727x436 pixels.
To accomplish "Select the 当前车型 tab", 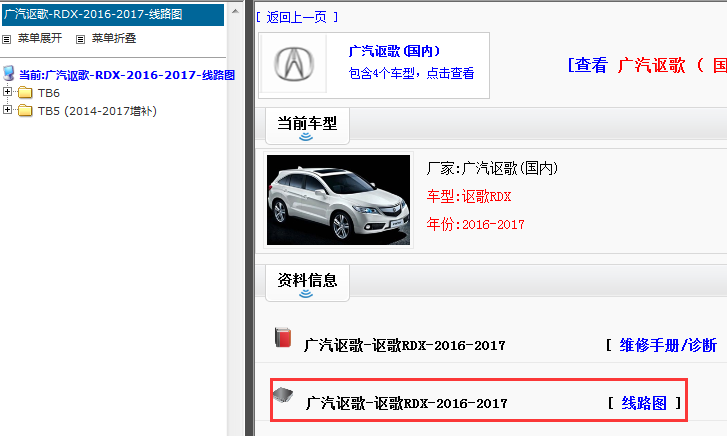I will coord(307,126).
